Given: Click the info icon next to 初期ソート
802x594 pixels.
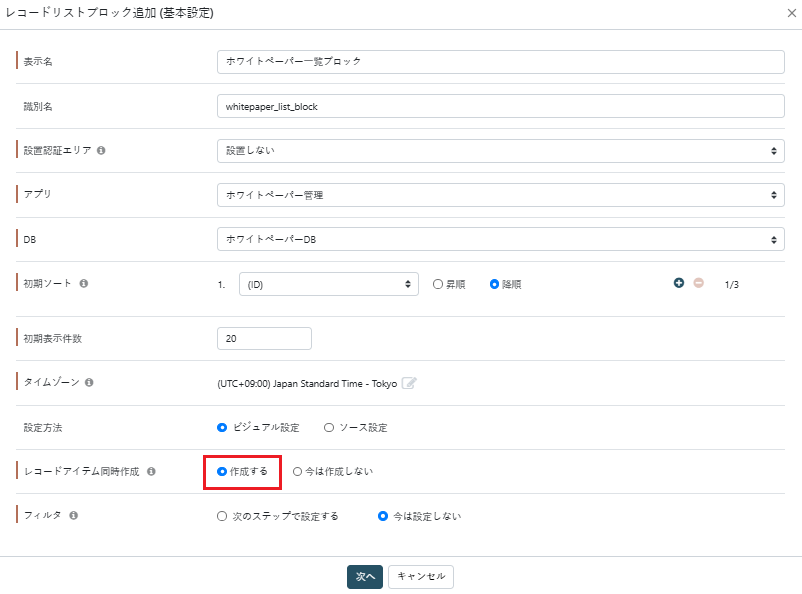Looking at the screenshot, I should pyautogui.click(x=84, y=283).
